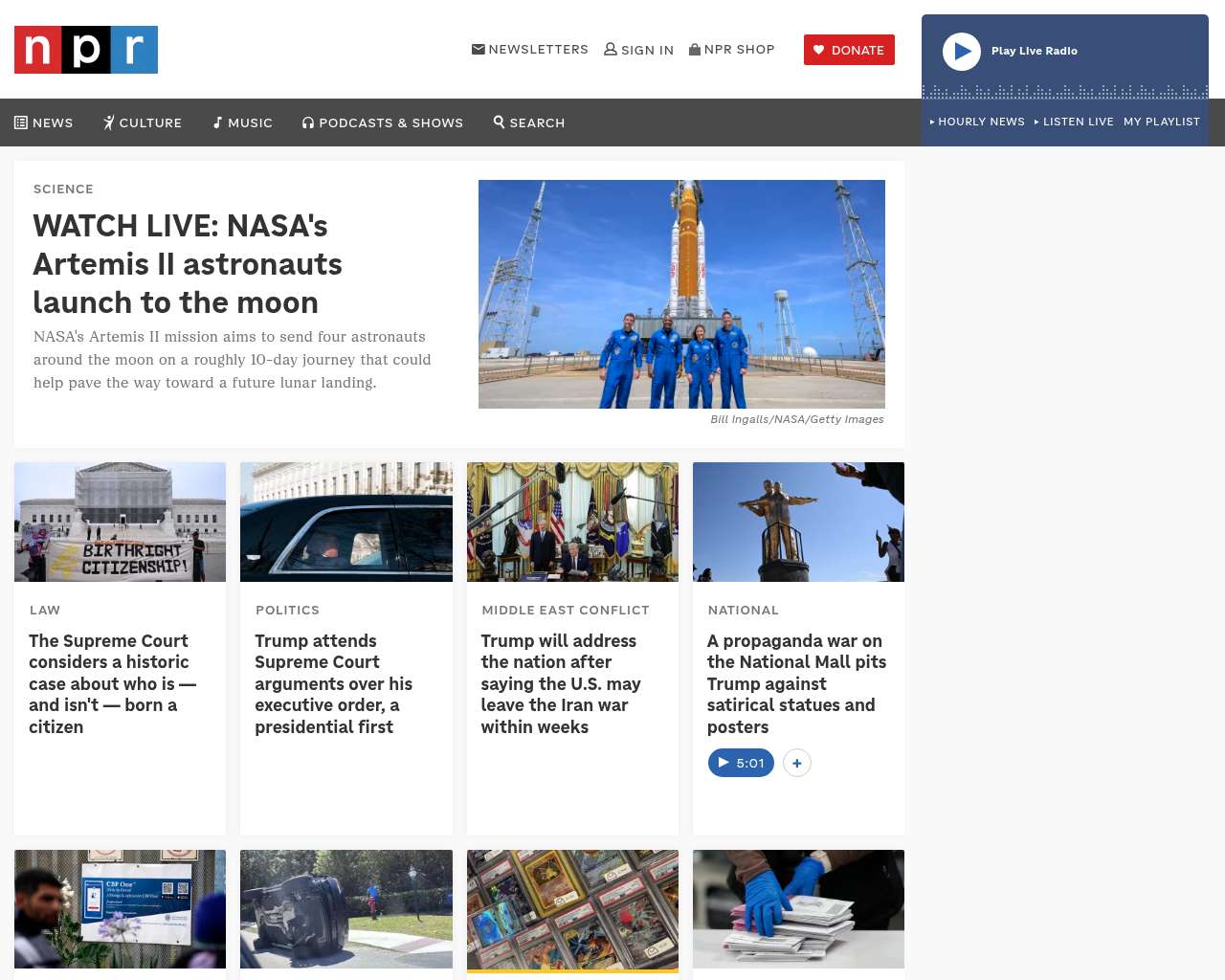Open the Culture menu
The width and height of the screenshot is (1225, 980).
click(x=143, y=122)
